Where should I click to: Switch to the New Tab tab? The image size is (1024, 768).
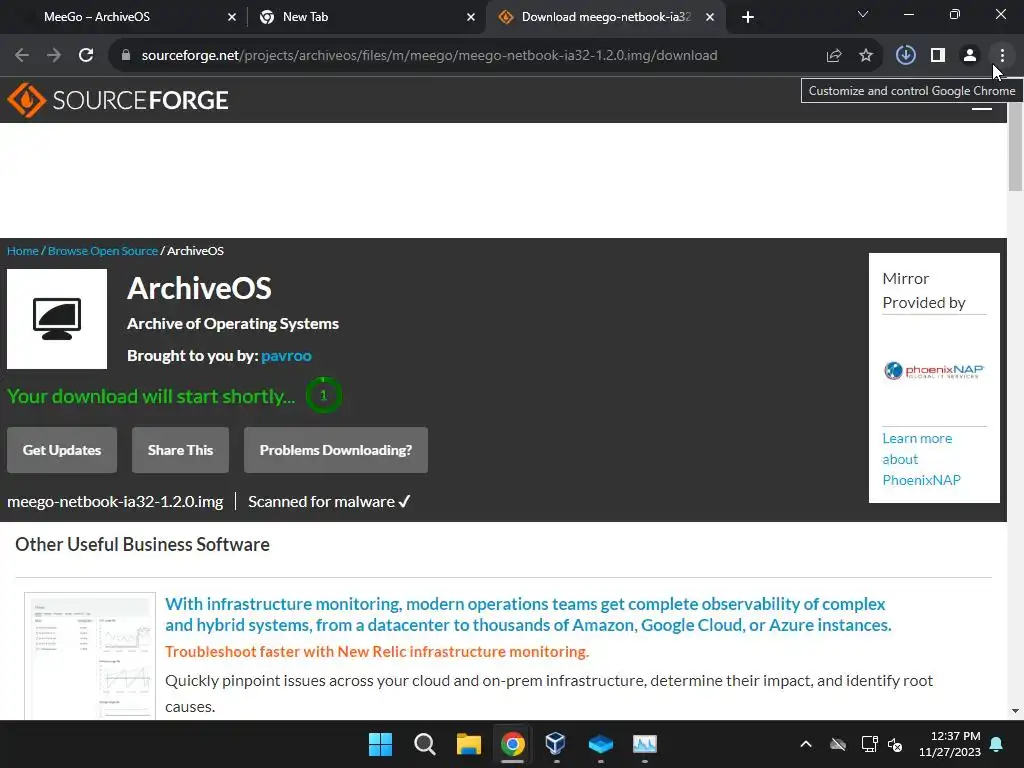click(x=366, y=17)
